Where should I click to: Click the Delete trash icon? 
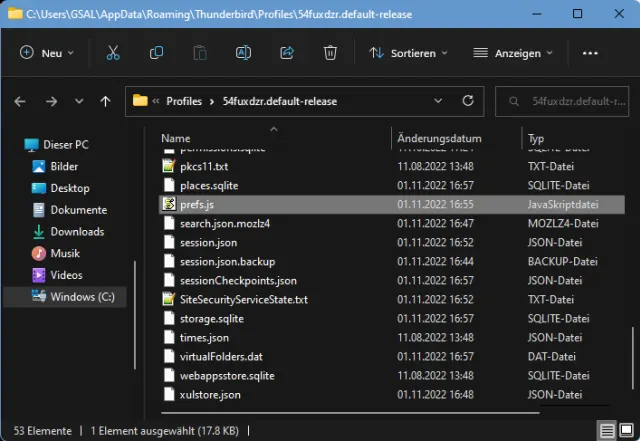coord(330,53)
